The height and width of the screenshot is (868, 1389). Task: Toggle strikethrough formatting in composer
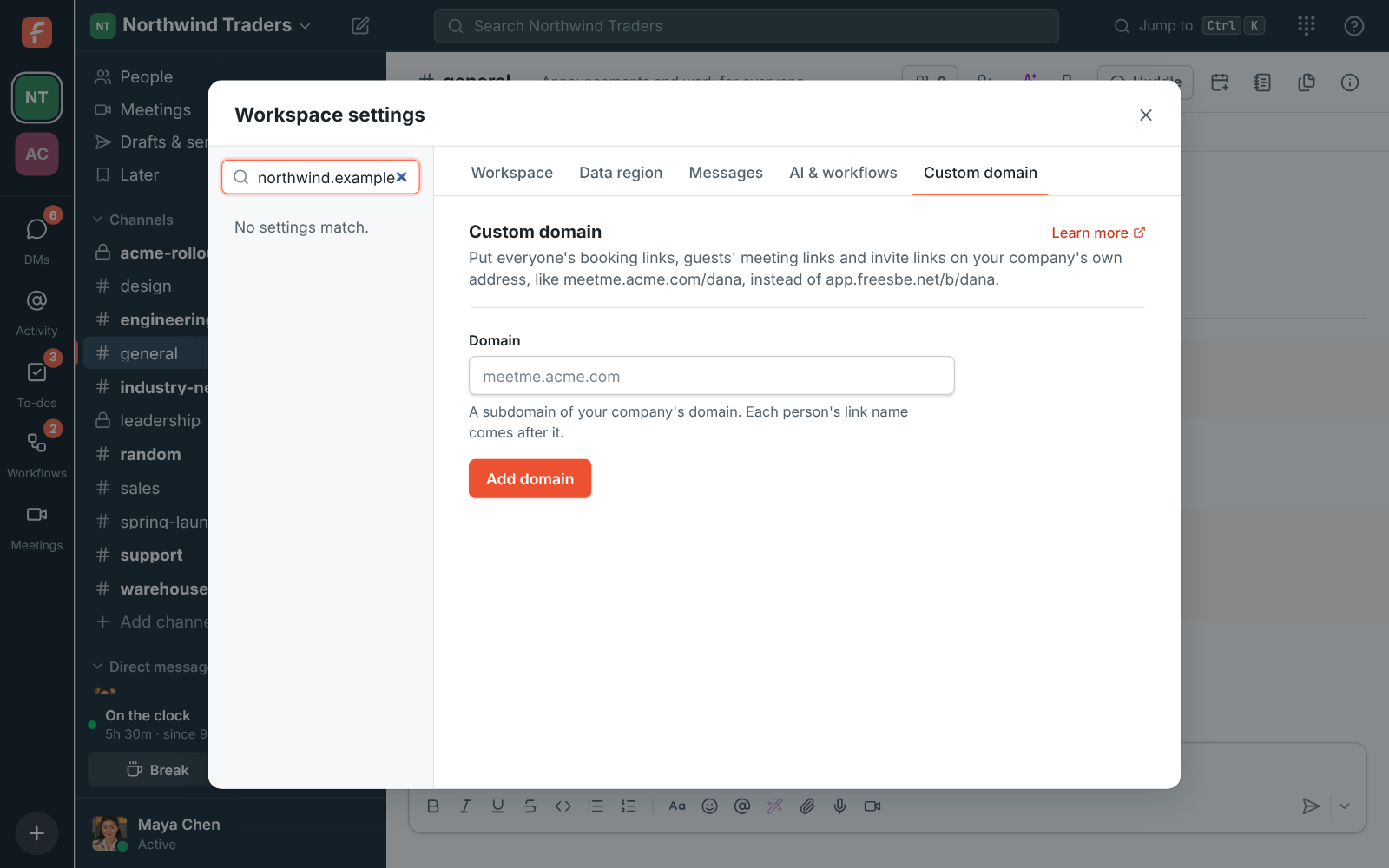click(x=530, y=806)
